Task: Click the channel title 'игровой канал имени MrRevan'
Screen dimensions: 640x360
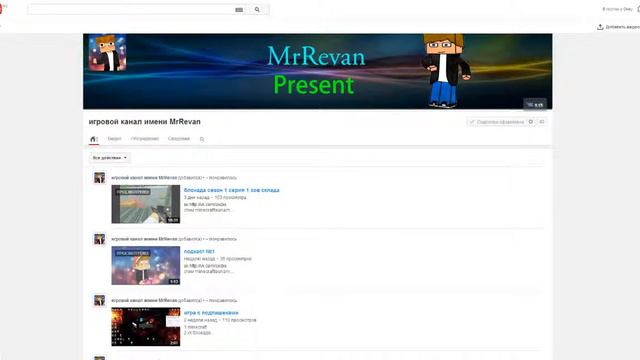Action: (x=144, y=122)
